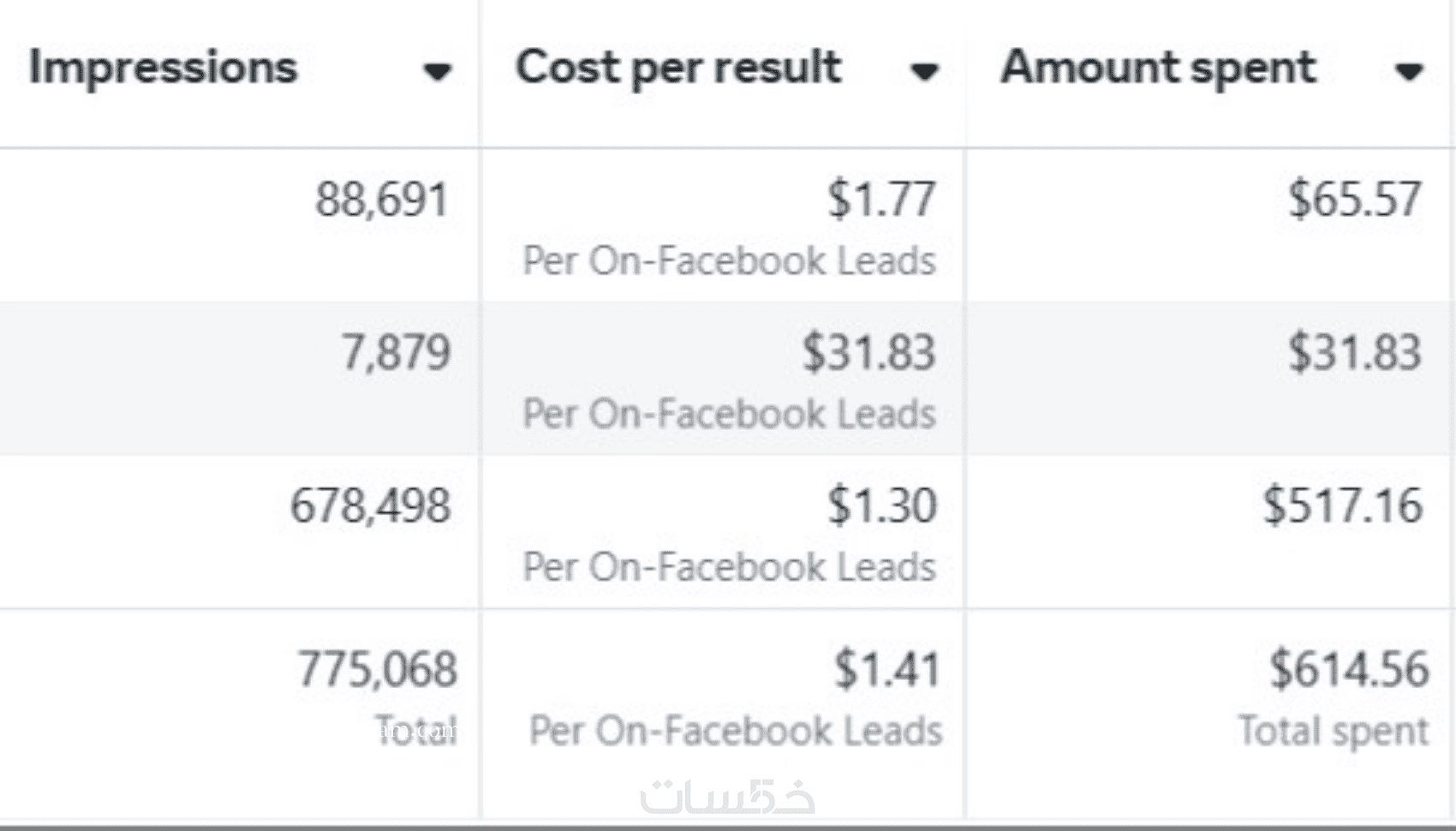This screenshot has height=831, width=1456.
Task: Select the Cost per result header
Action: click(x=678, y=68)
